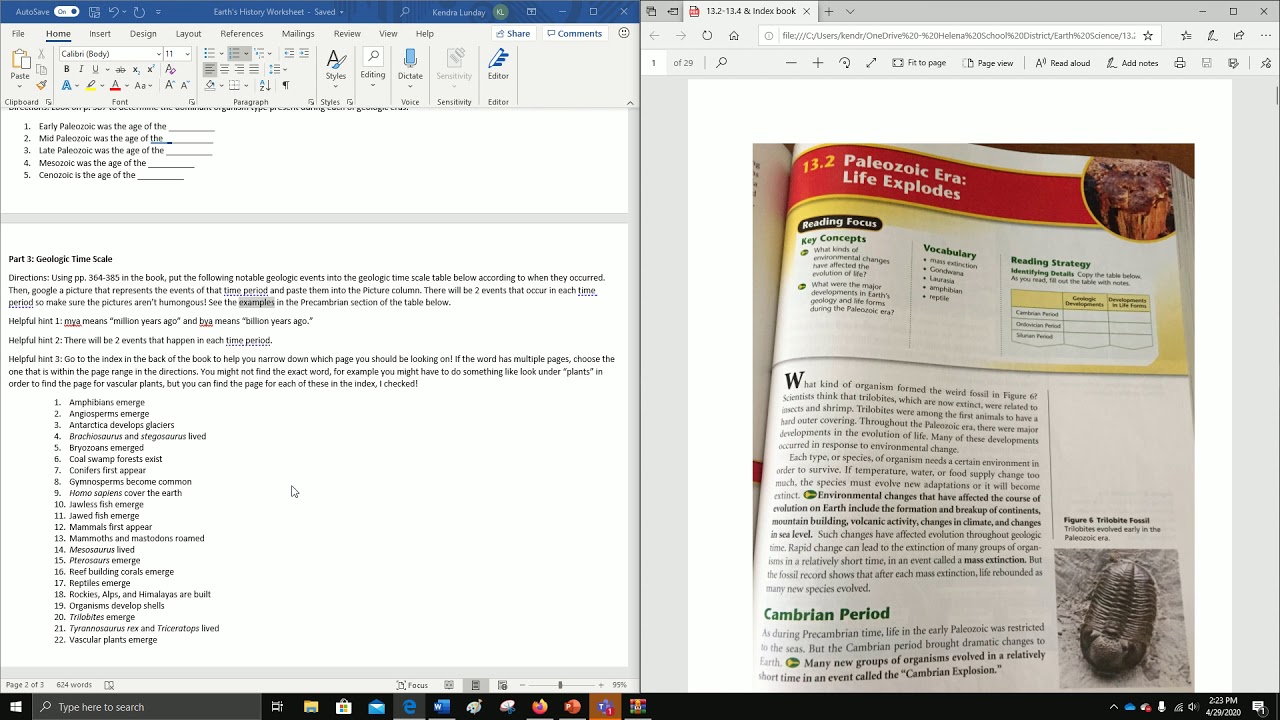Click the Share button in Word
Screen dimensions: 1280x720
513,33
